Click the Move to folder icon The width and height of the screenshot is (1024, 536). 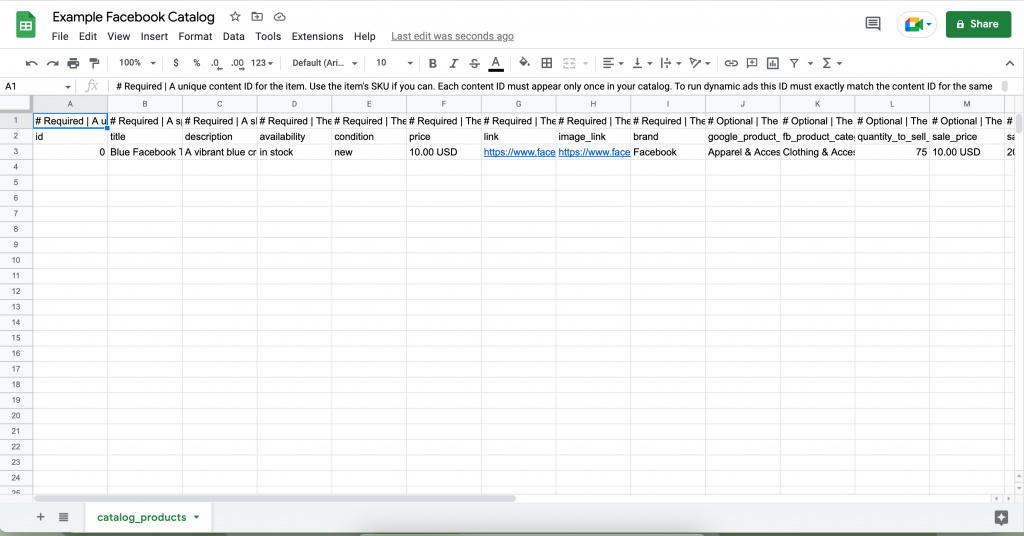[x=257, y=17]
